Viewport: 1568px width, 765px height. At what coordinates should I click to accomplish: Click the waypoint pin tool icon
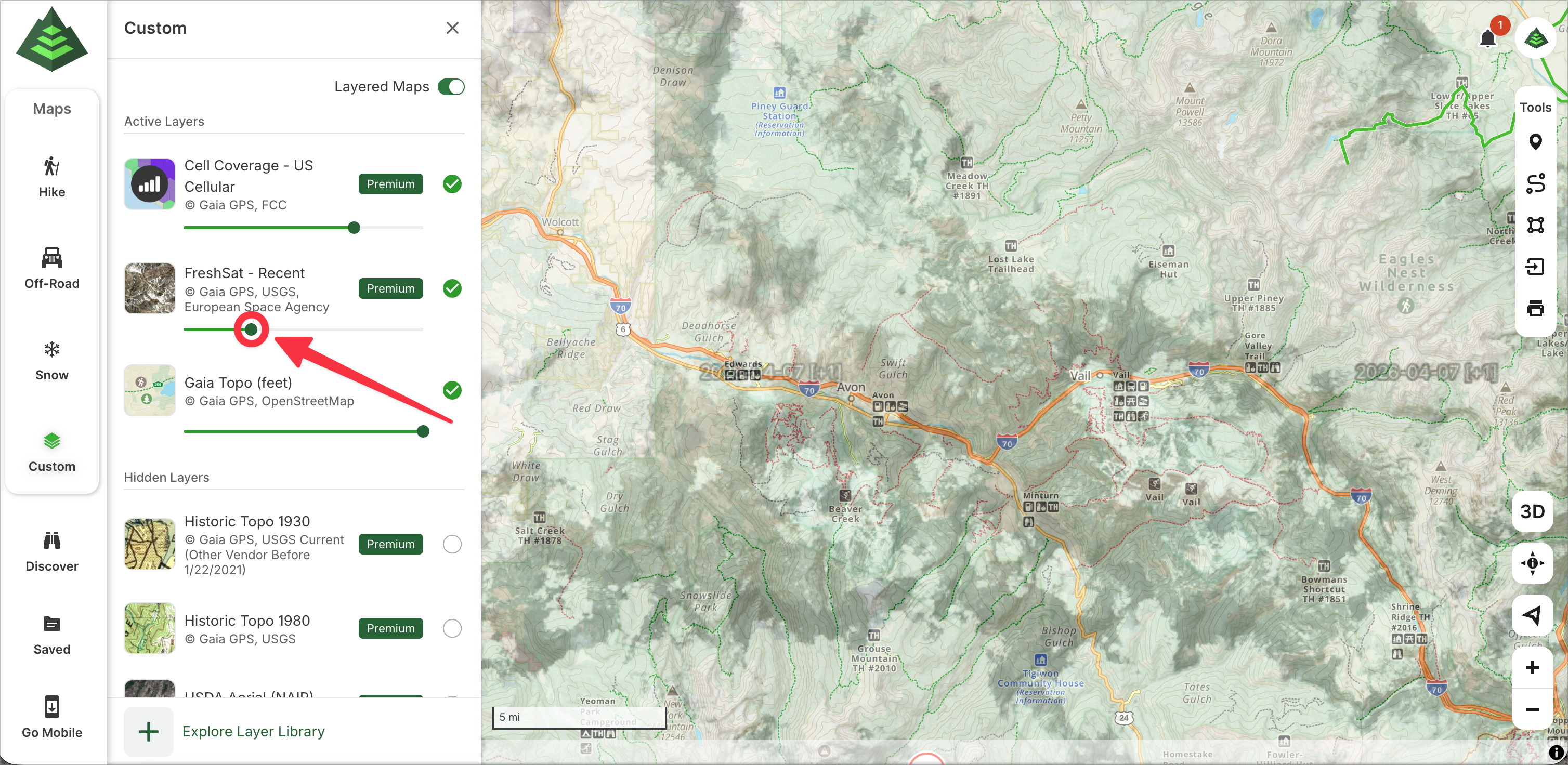1535,142
